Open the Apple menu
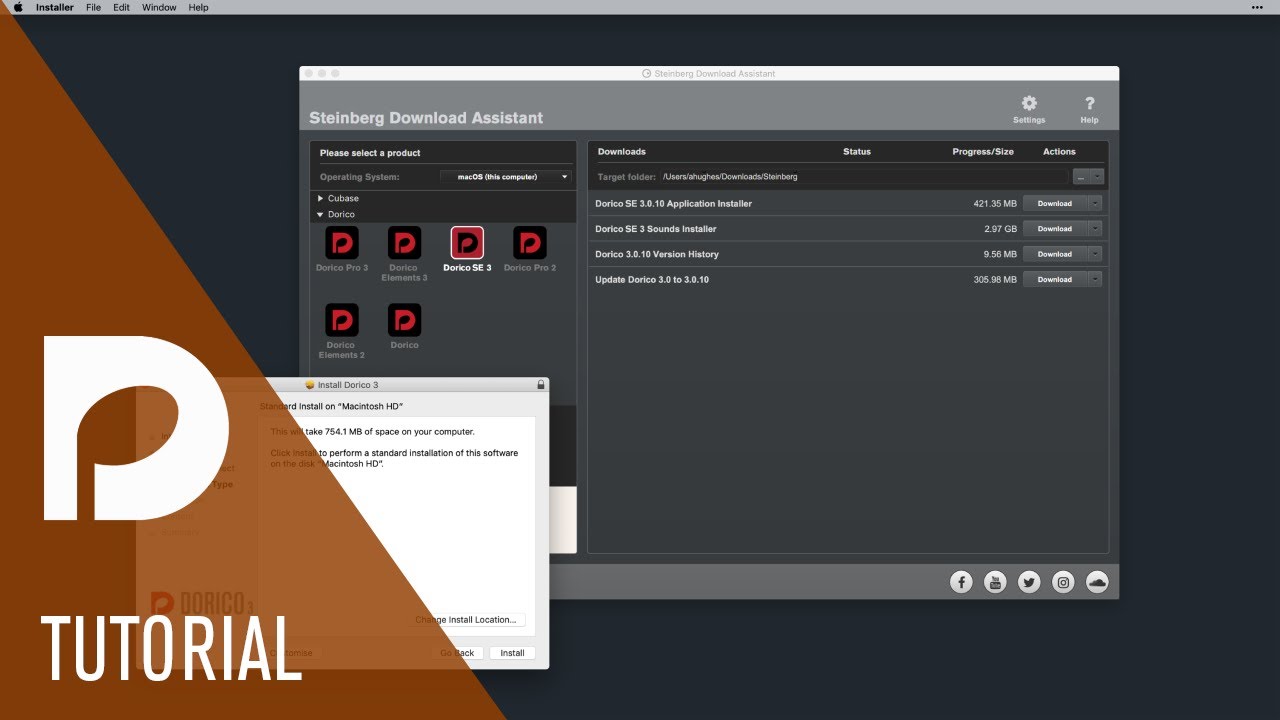Screen dimensions: 1280x720 [17, 7]
